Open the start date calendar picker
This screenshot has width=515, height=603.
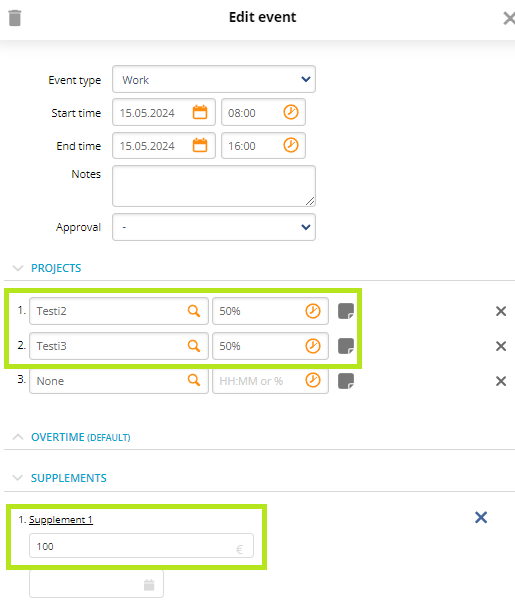pyautogui.click(x=200, y=112)
